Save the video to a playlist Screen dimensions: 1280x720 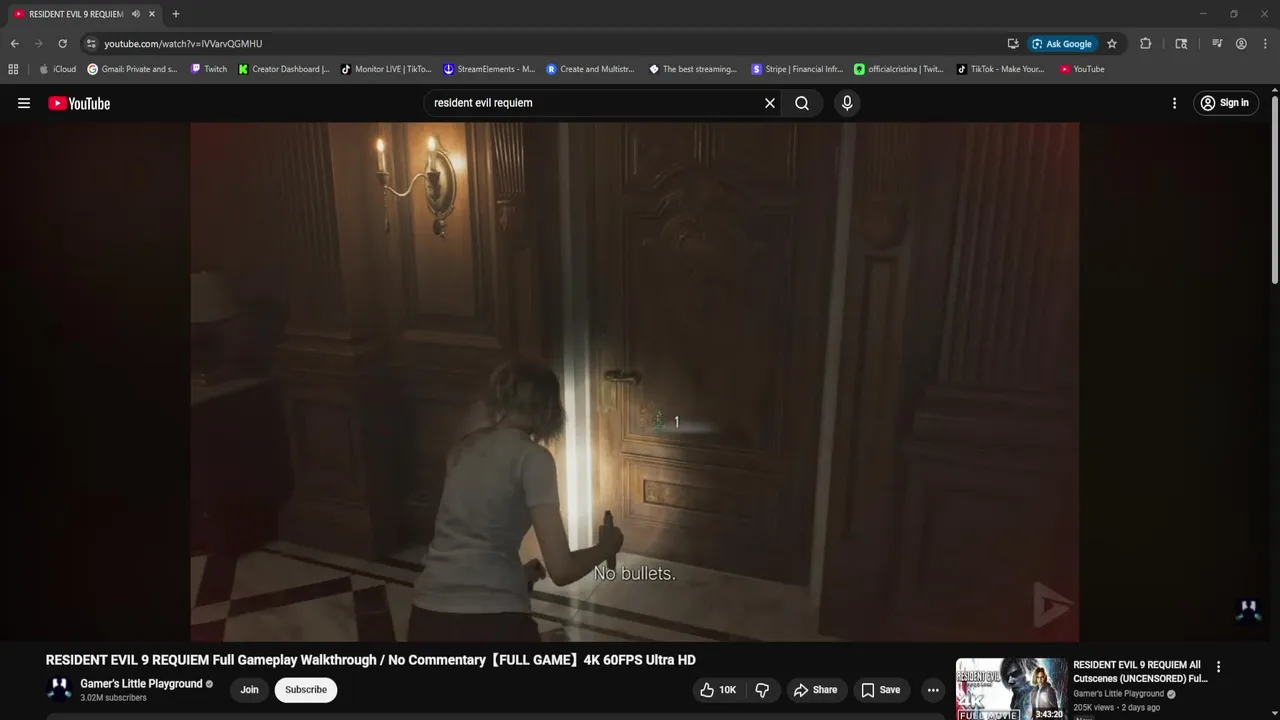[881, 690]
